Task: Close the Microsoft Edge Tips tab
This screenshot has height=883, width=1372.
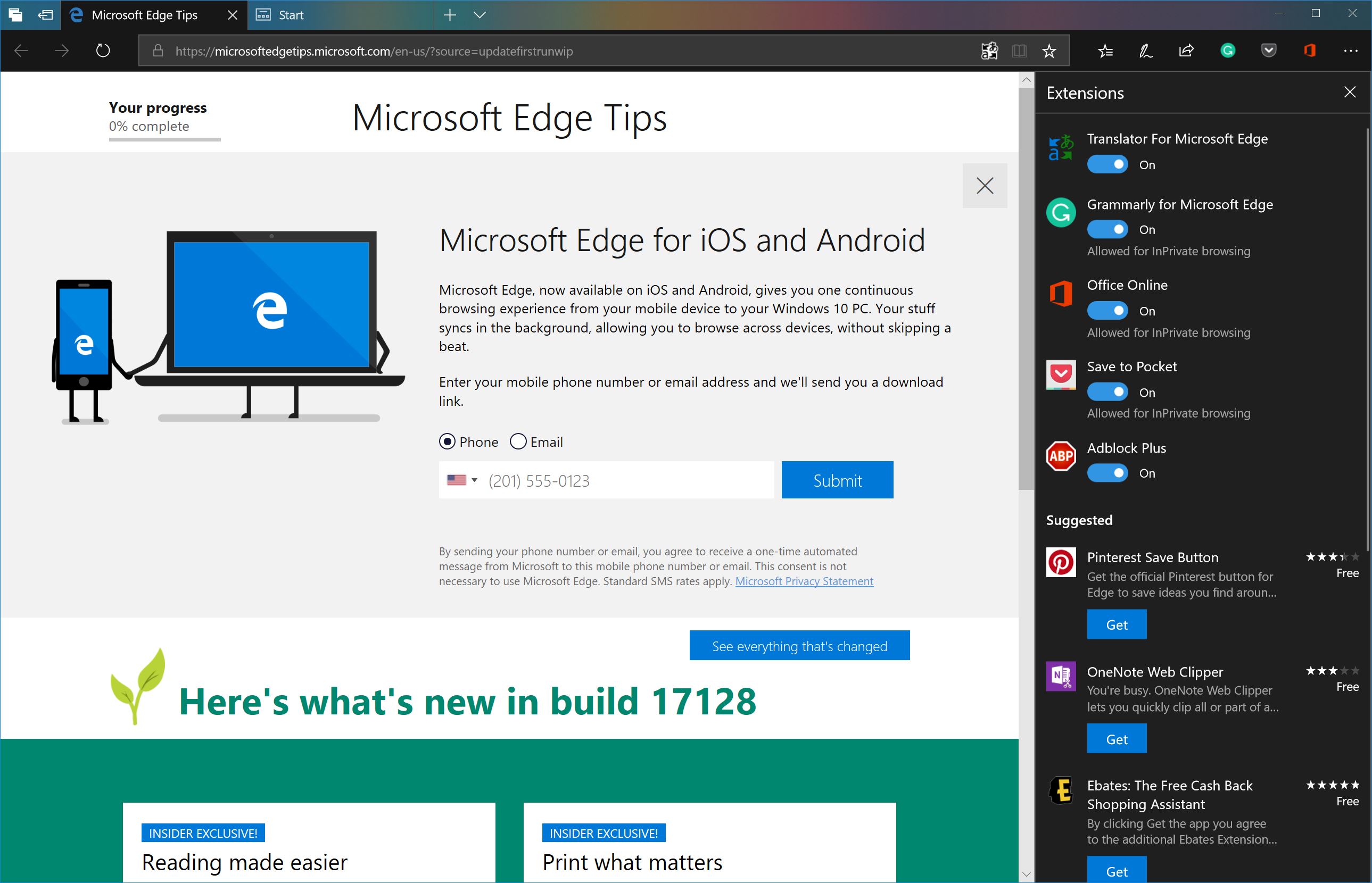Action: 232,15
